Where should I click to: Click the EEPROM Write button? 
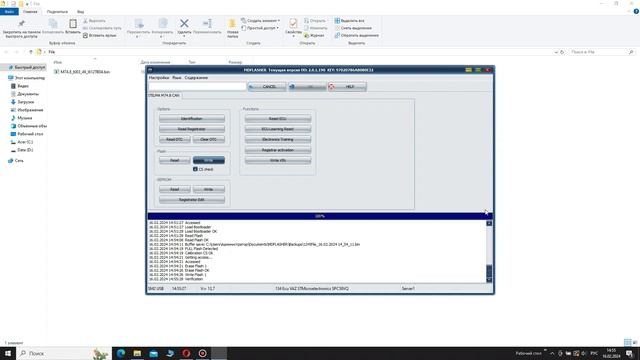209,189
